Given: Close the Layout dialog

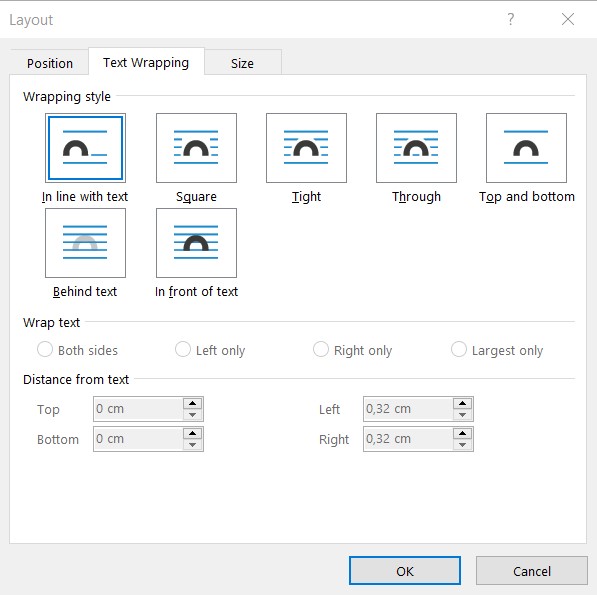Looking at the screenshot, I should 568,19.
